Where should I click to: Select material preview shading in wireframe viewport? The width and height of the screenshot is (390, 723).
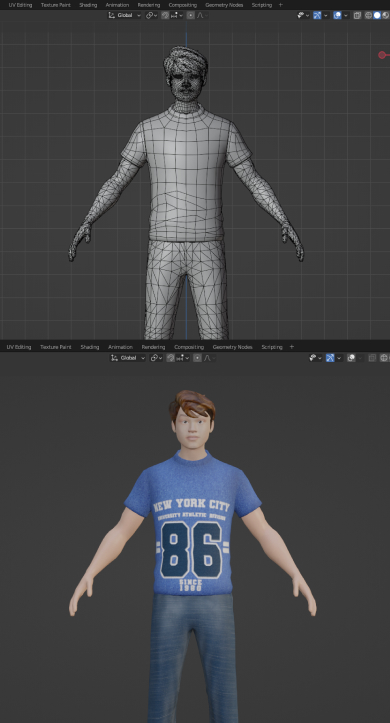point(385,15)
